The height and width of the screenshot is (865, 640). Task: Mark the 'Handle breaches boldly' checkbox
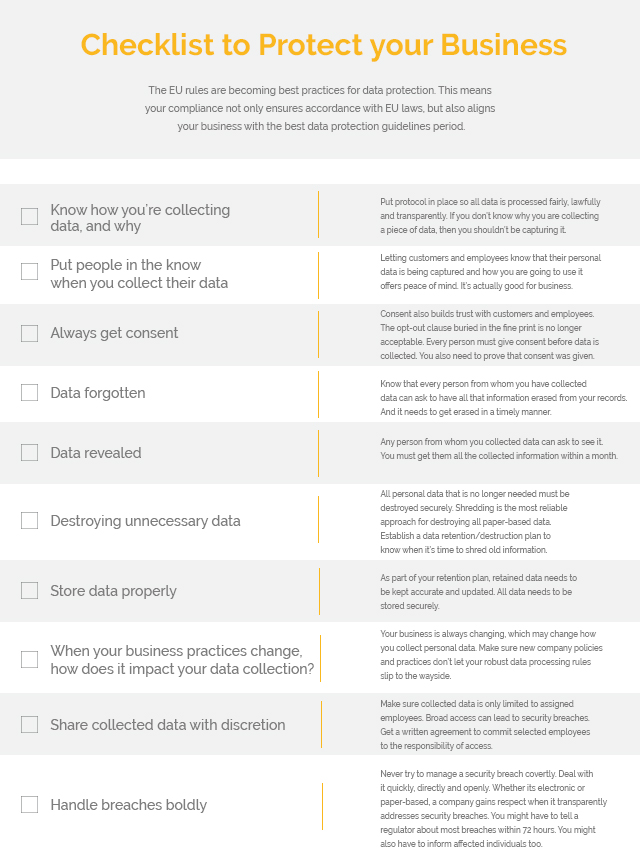(x=29, y=804)
